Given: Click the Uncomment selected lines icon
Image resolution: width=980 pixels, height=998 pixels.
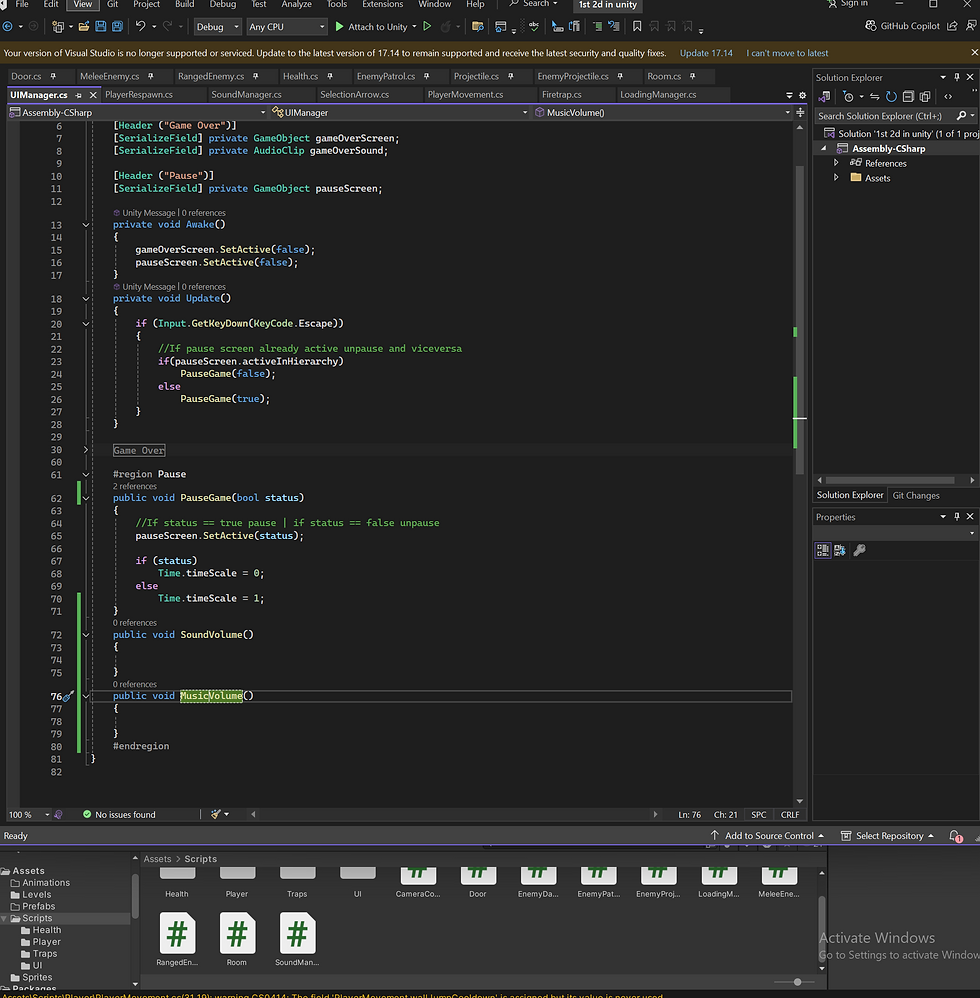Looking at the screenshot, I should [x=613, y=26].
